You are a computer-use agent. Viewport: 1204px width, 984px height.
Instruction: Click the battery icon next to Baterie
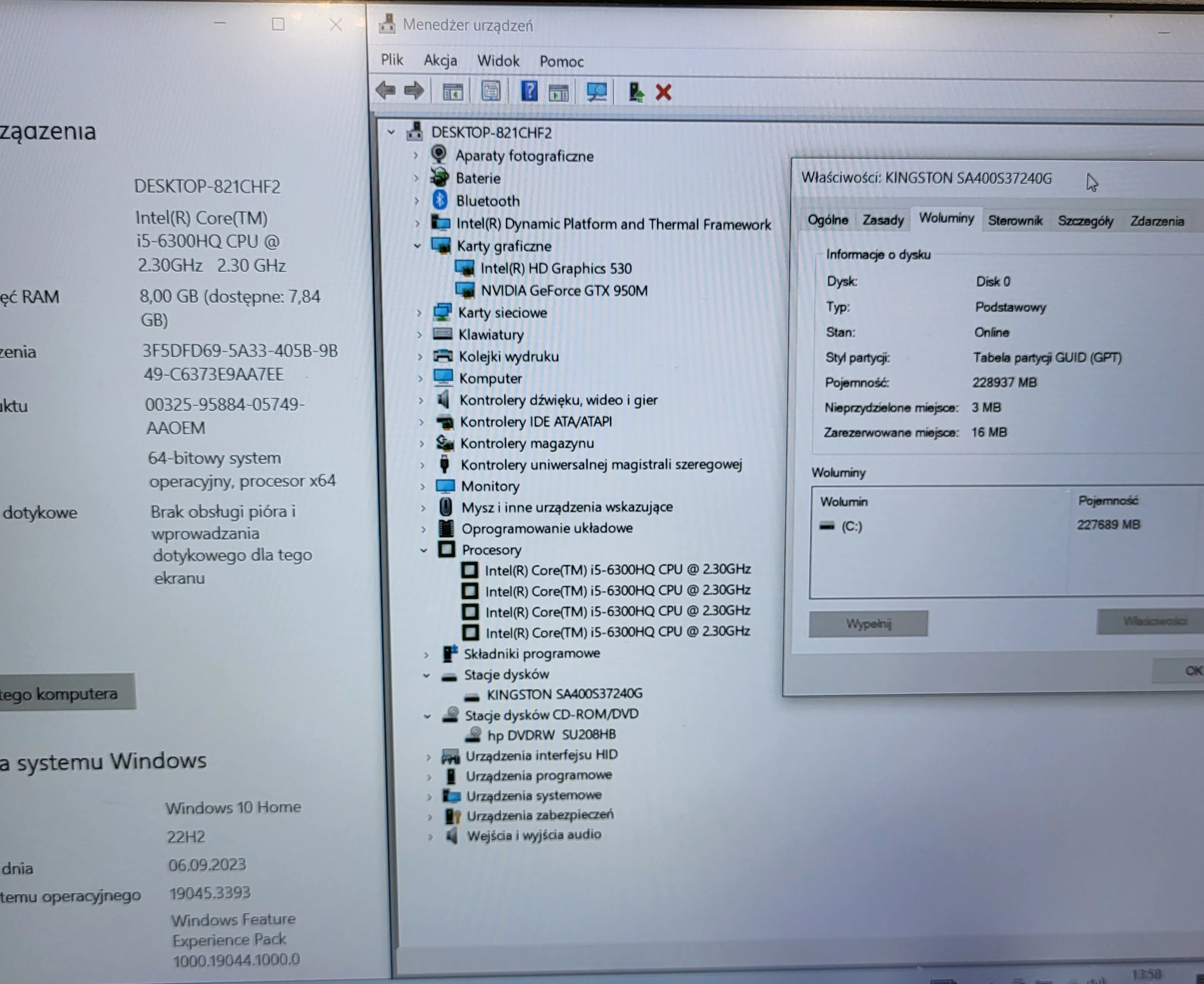coord(439,178)
